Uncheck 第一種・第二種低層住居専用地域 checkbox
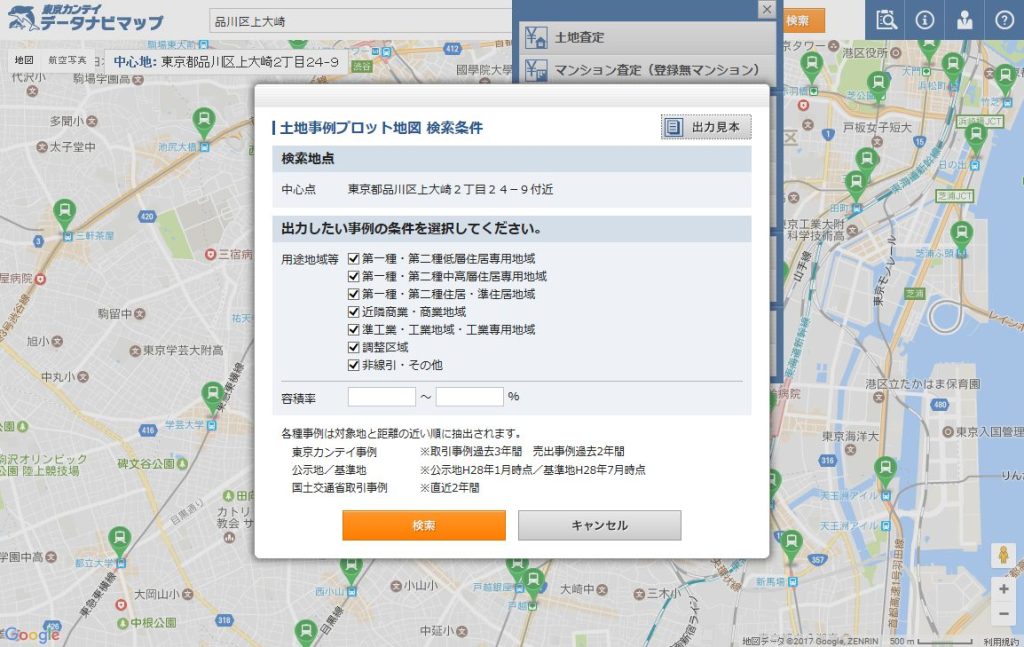The height and width of the screenshot is (647, 1024). [354, 258]
